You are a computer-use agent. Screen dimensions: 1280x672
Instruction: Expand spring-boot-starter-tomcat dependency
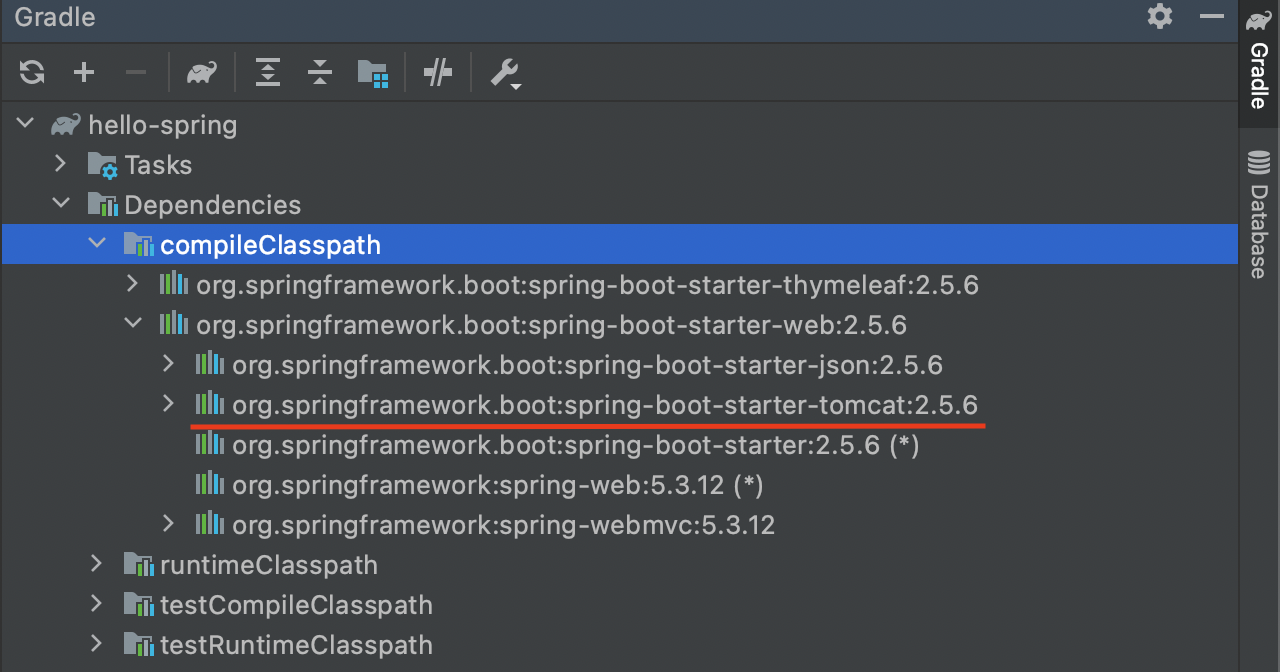tap(169, 404)
